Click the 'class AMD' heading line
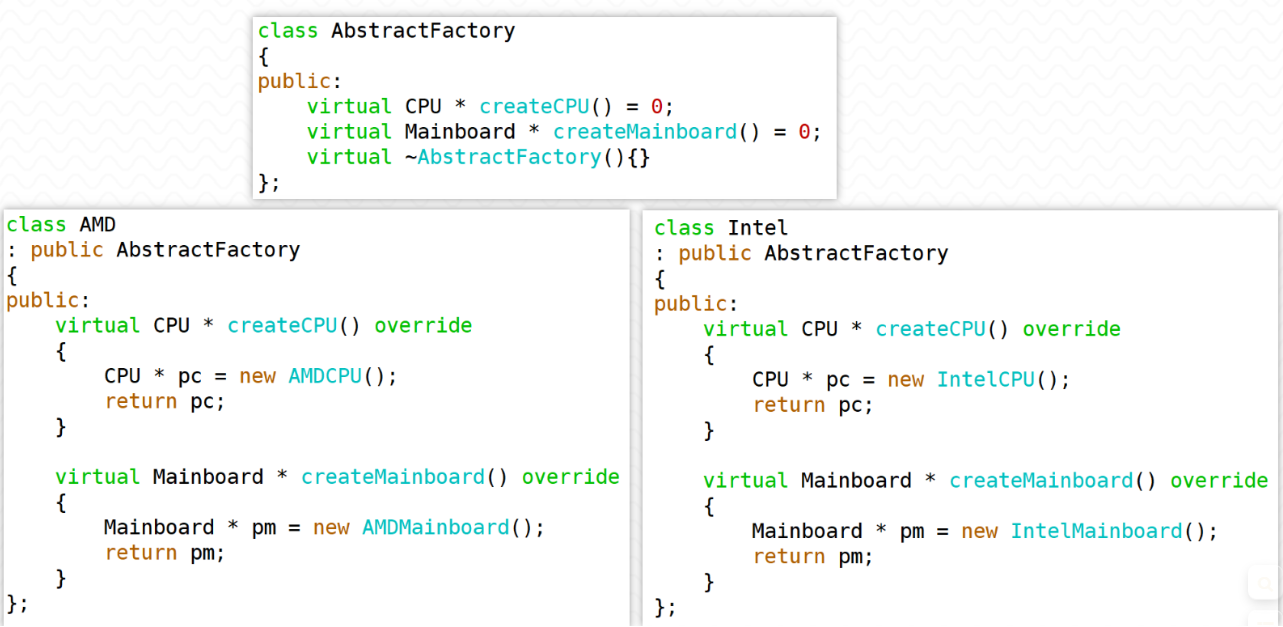Screen dimensions: 1283x627 point(61,224)
